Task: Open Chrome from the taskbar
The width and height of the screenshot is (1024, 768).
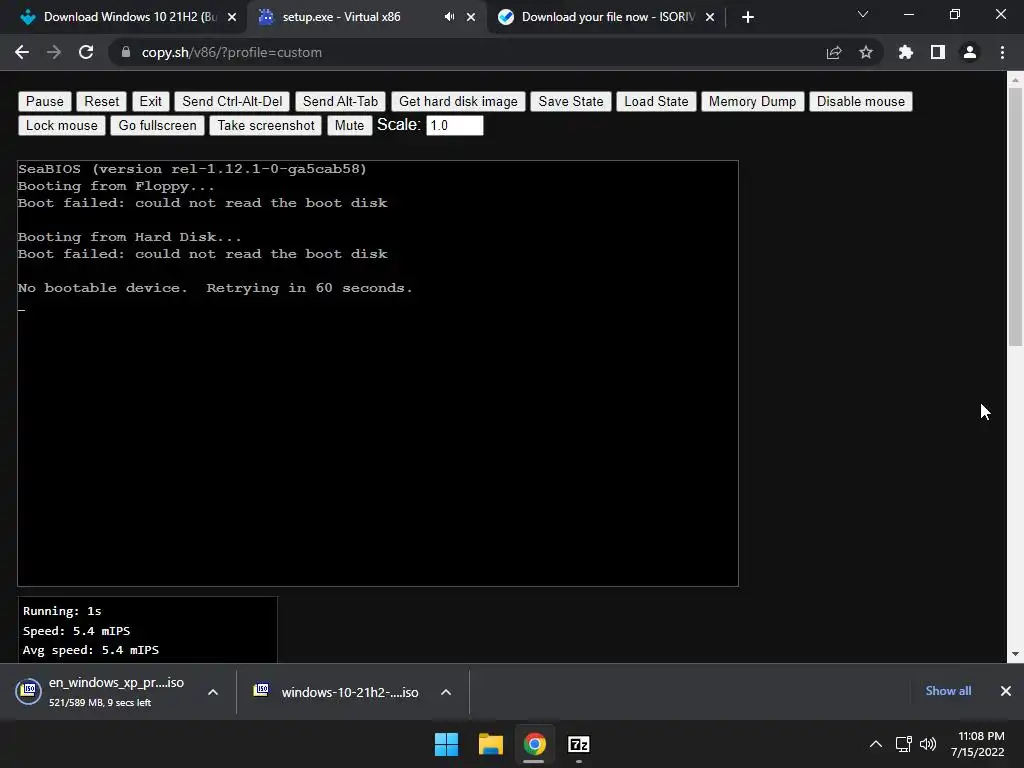Action: pyautogui.click(x=534, y=744)
